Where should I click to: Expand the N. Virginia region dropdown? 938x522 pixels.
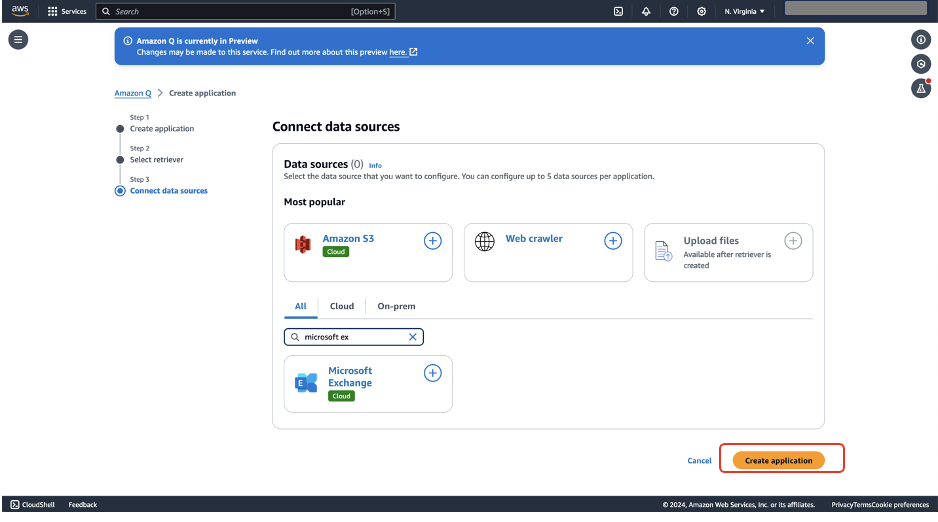pyautogui.click(x=744, y=11)
